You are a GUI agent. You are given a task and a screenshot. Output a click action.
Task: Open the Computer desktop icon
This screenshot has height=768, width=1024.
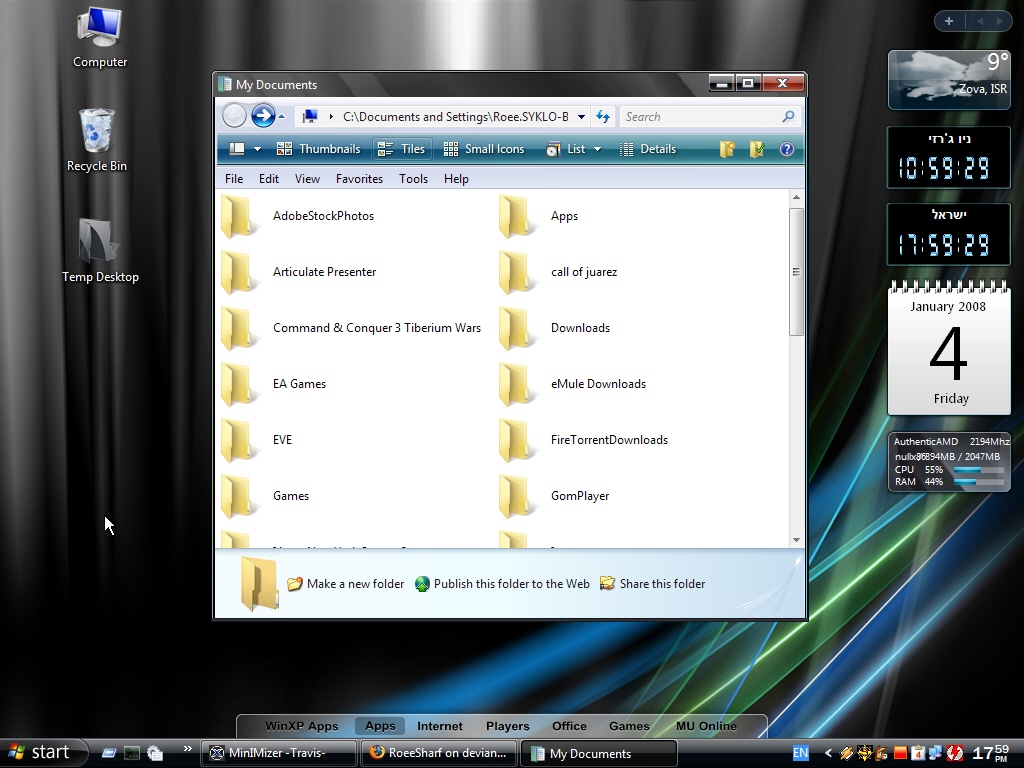[99, 37]
